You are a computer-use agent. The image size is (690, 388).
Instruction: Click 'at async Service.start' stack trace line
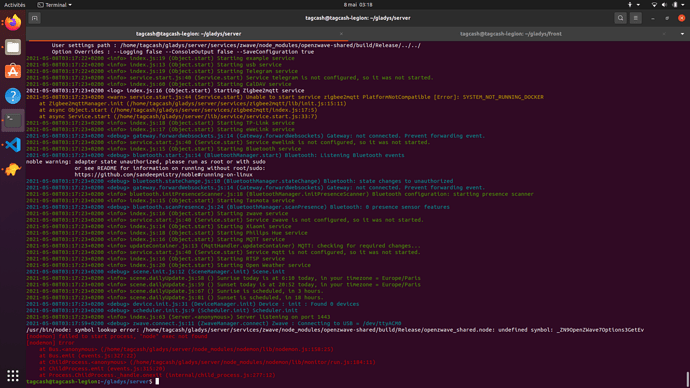coord(178,117)
